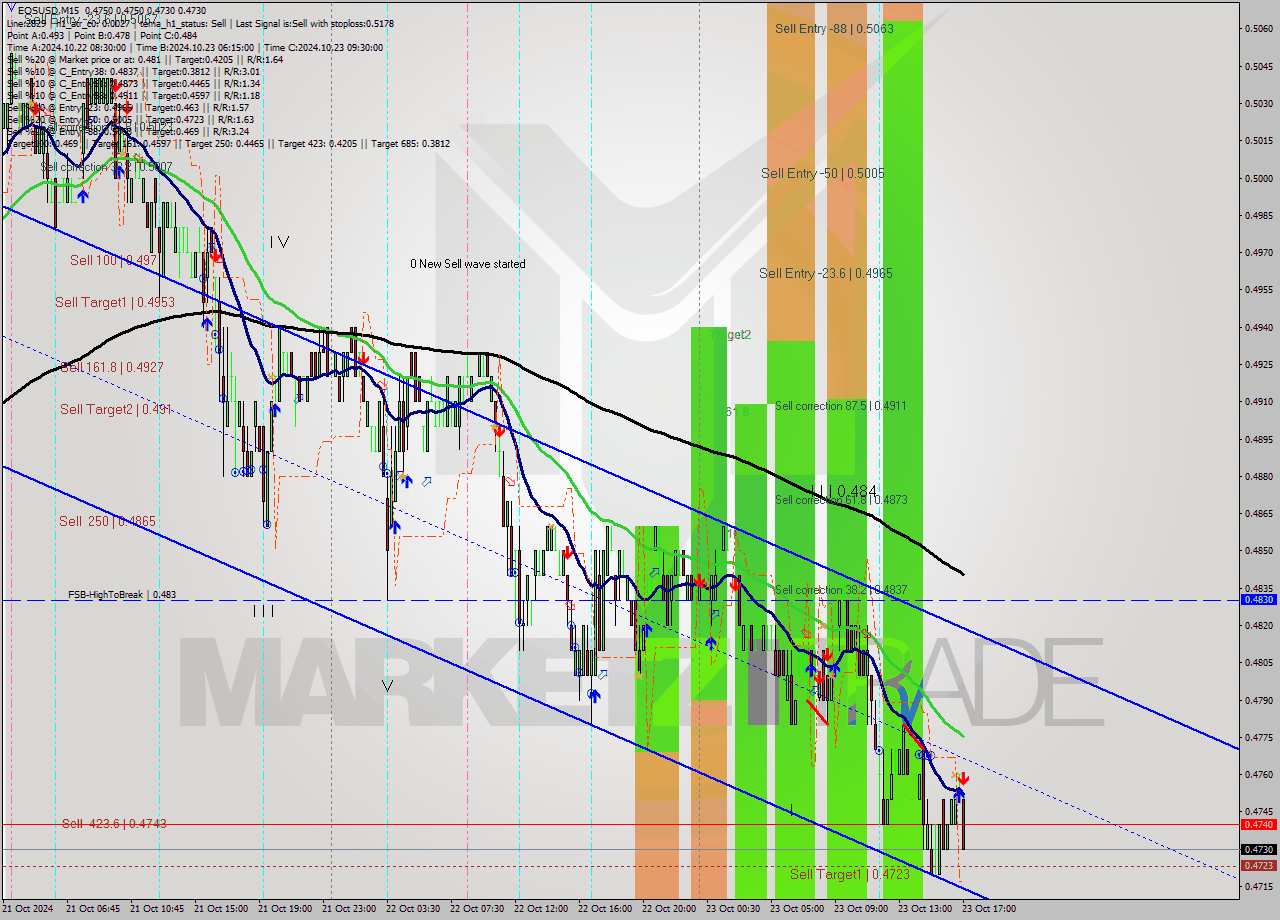Click the 'I V' wave label
Screen dimensions: 1280x920
click(279, 241)
